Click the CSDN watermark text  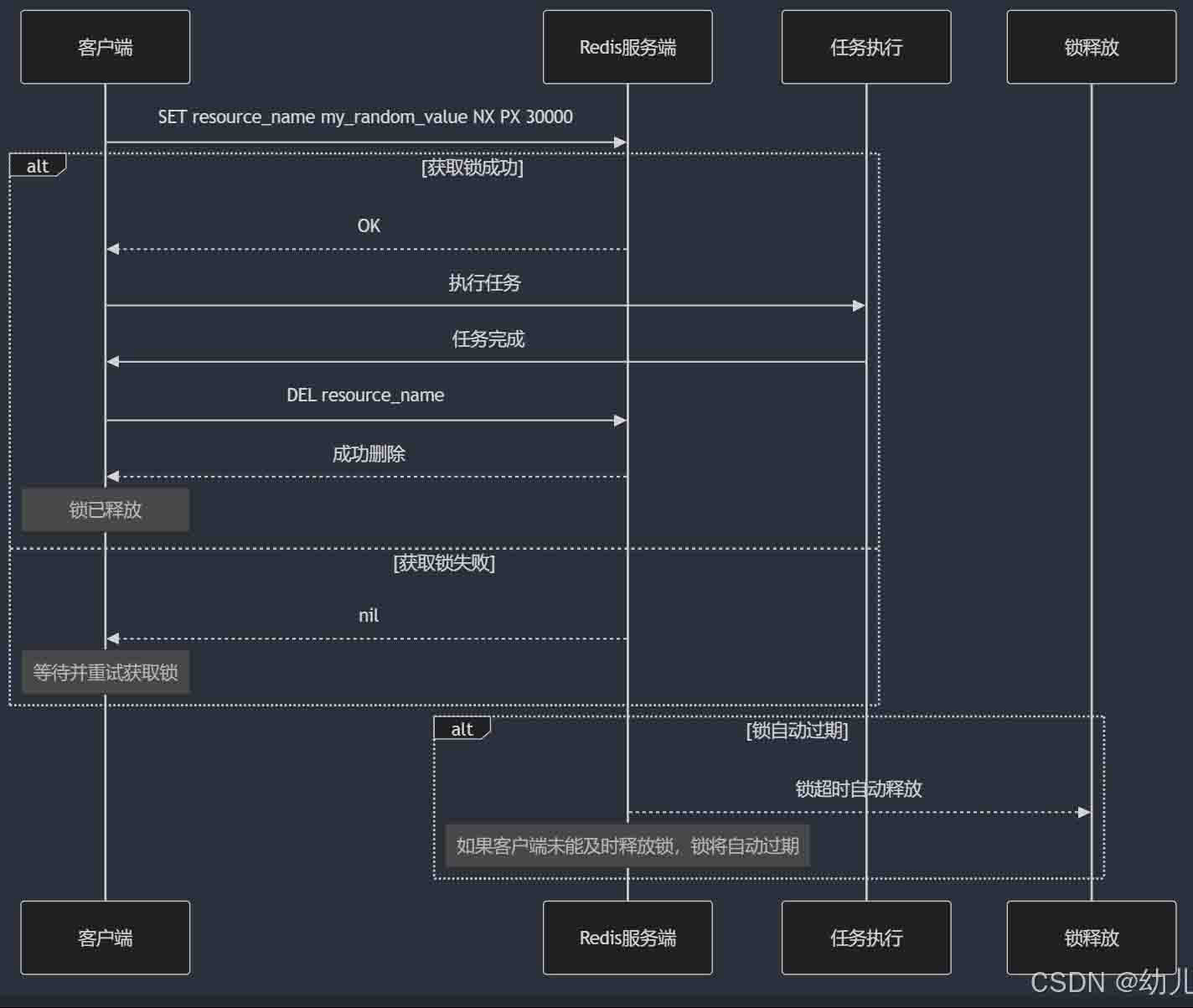coord(1110,982)
